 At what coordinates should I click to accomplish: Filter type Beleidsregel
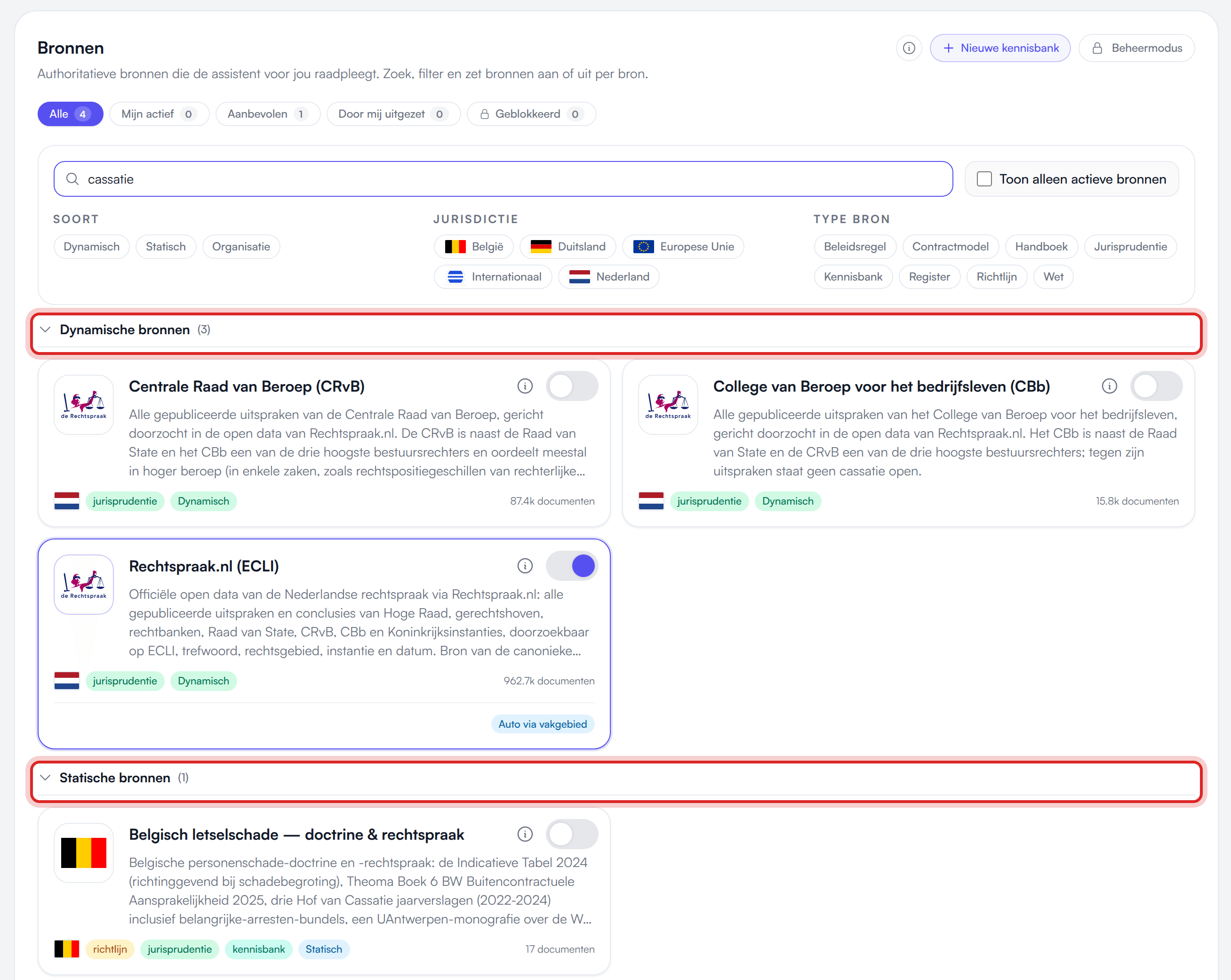pos(855,247)
